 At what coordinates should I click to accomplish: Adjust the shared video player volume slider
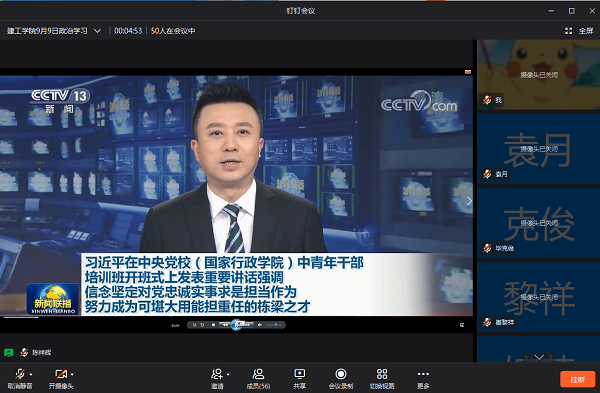pos(275,325)
